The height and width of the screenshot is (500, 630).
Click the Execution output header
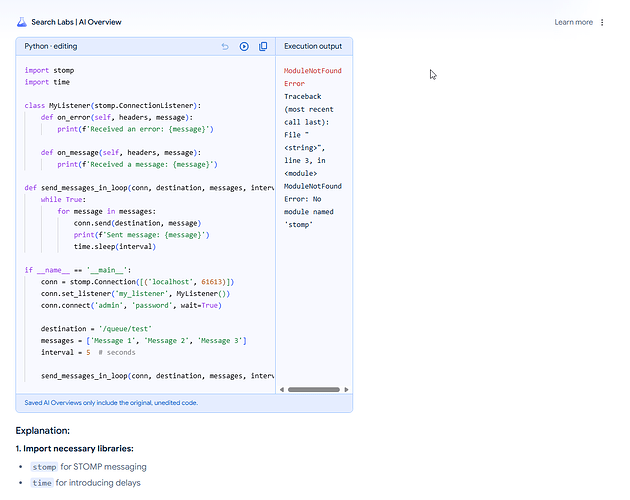pos(313,46)
